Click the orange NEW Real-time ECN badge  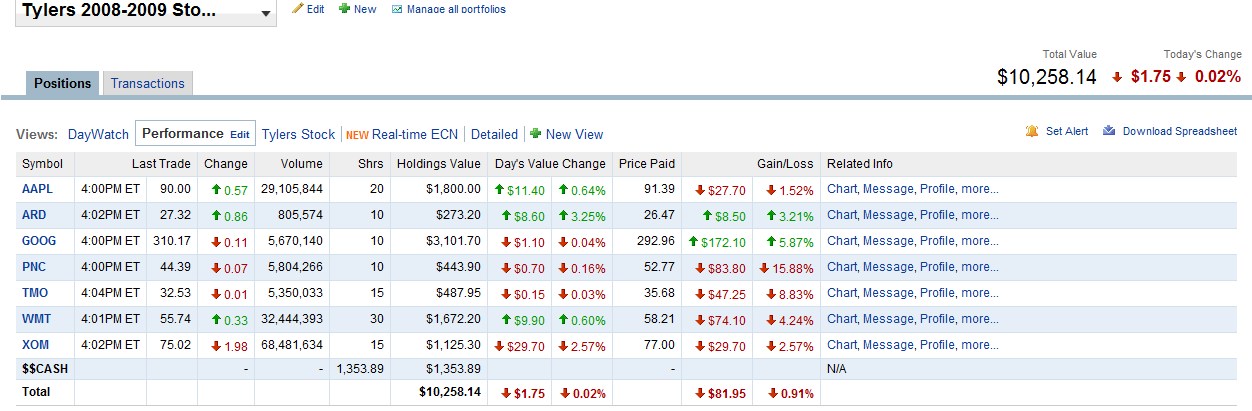click(x=357, y=134)
